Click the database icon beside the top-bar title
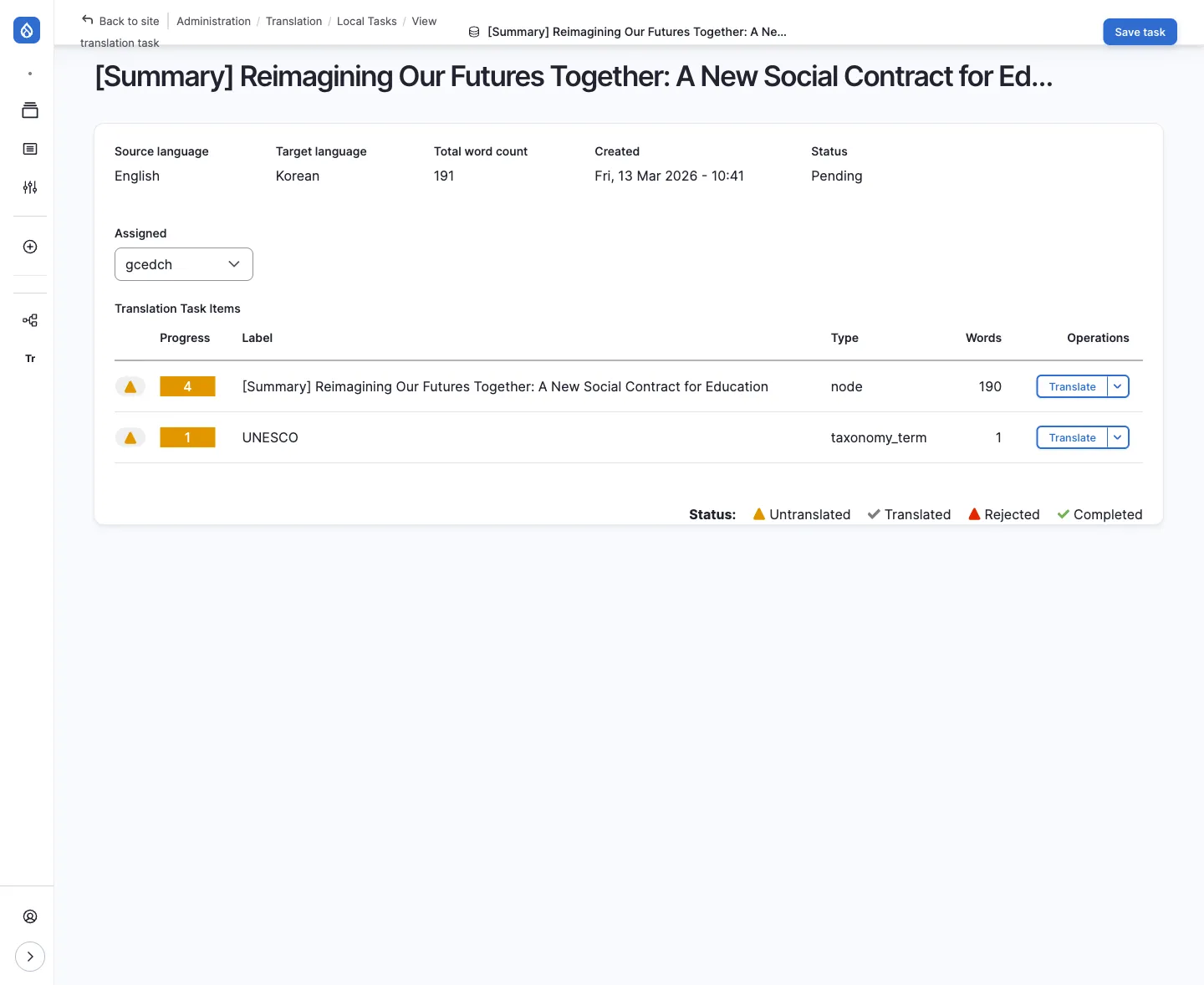This screenshot has width=1204, height=985. 474,32
